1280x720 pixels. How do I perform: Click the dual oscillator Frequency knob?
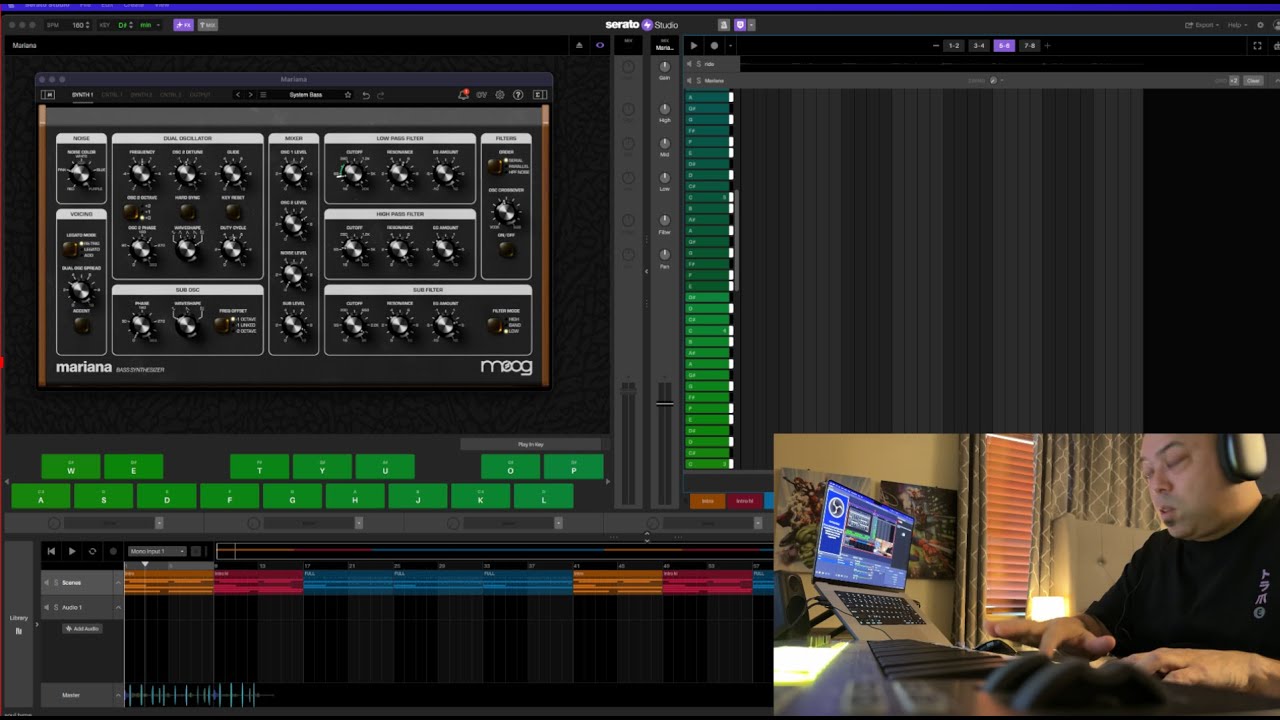click(x=141, y=174)
